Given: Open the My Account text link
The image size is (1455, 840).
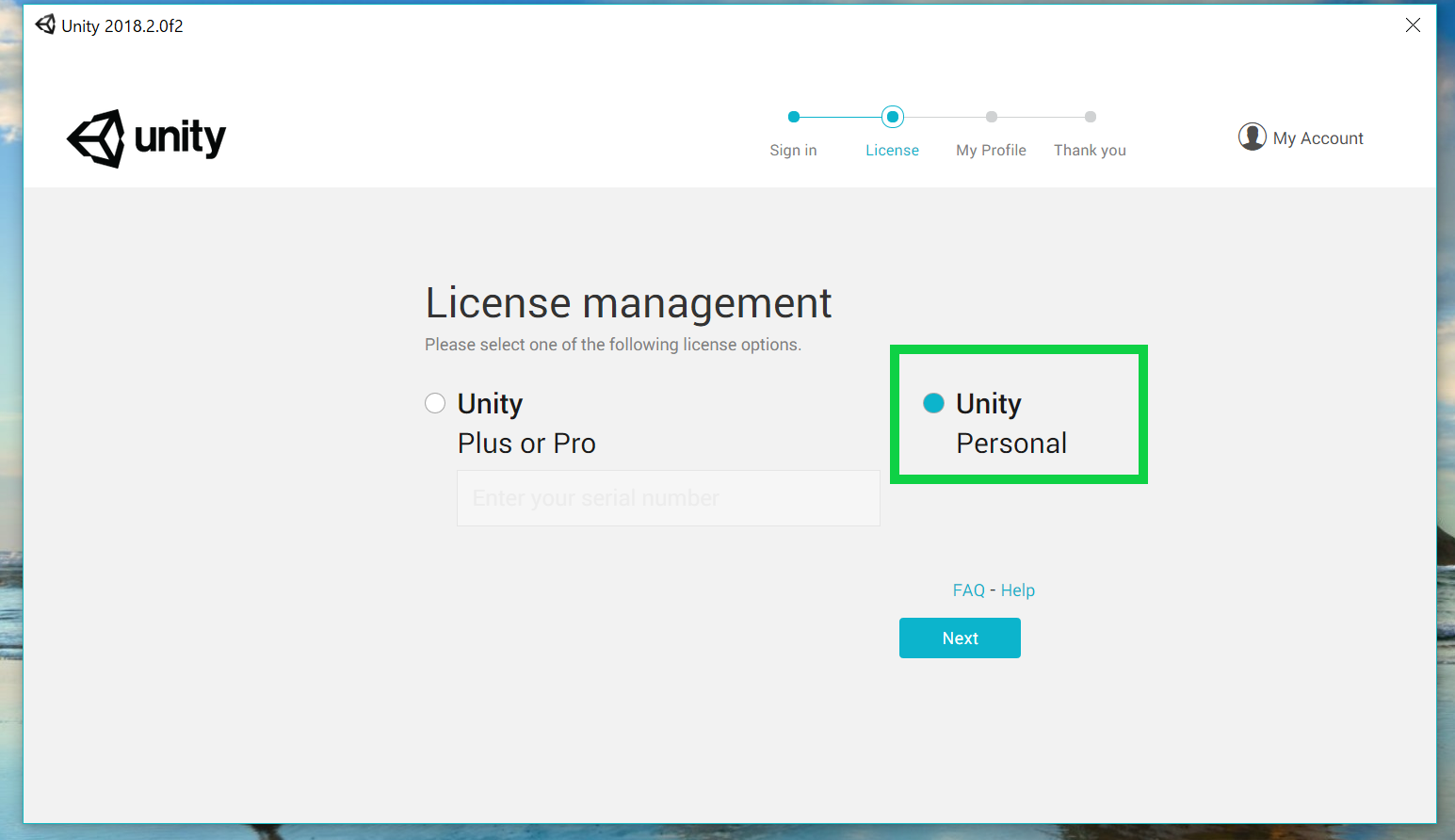Looking at the screenshot, I should tap(1318, 138).
